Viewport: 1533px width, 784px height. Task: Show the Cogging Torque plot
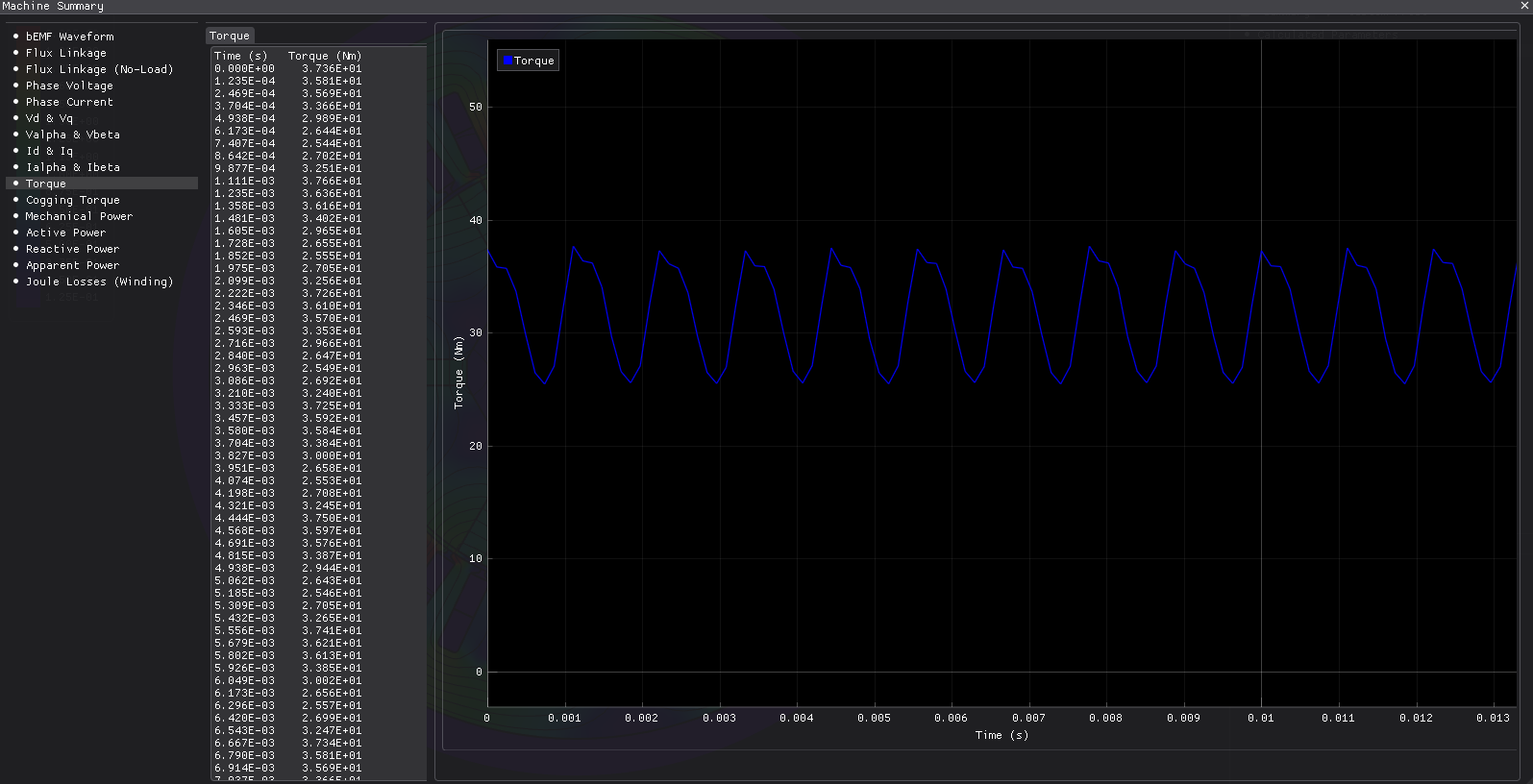point(72,200)
